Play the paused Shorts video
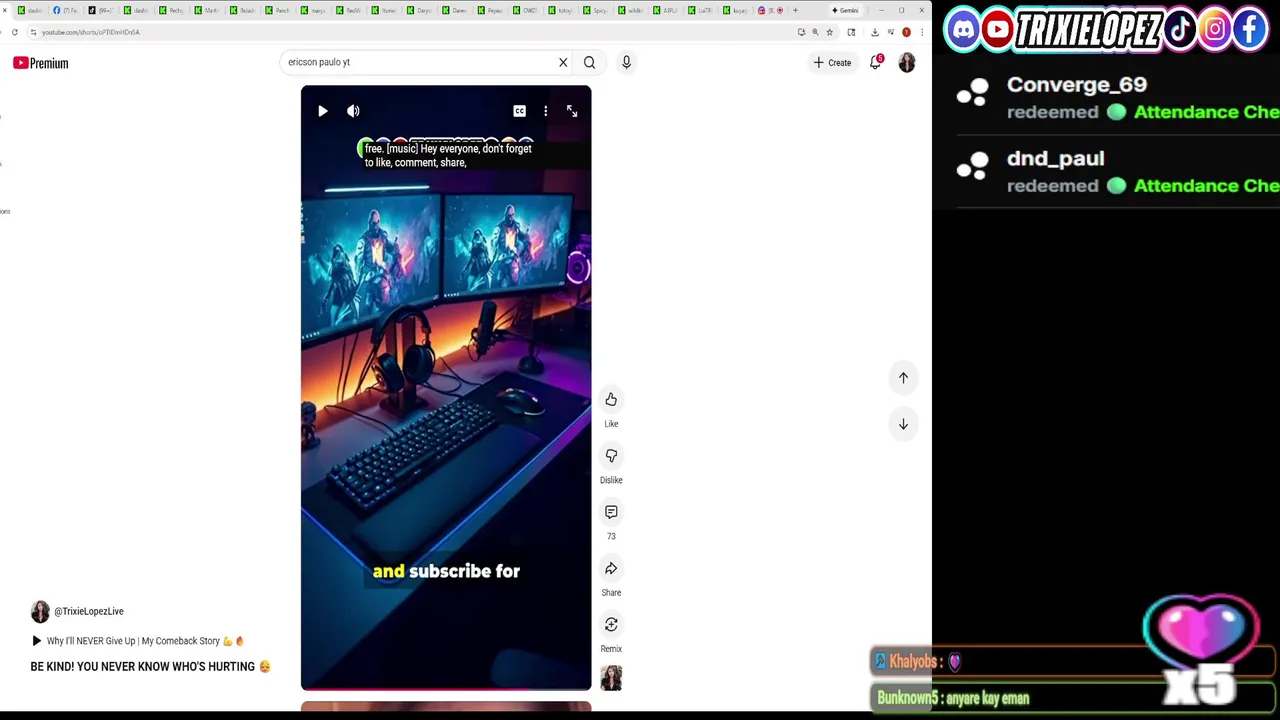Viewport: 1280px width, 720px height. [x=322, y=111]
